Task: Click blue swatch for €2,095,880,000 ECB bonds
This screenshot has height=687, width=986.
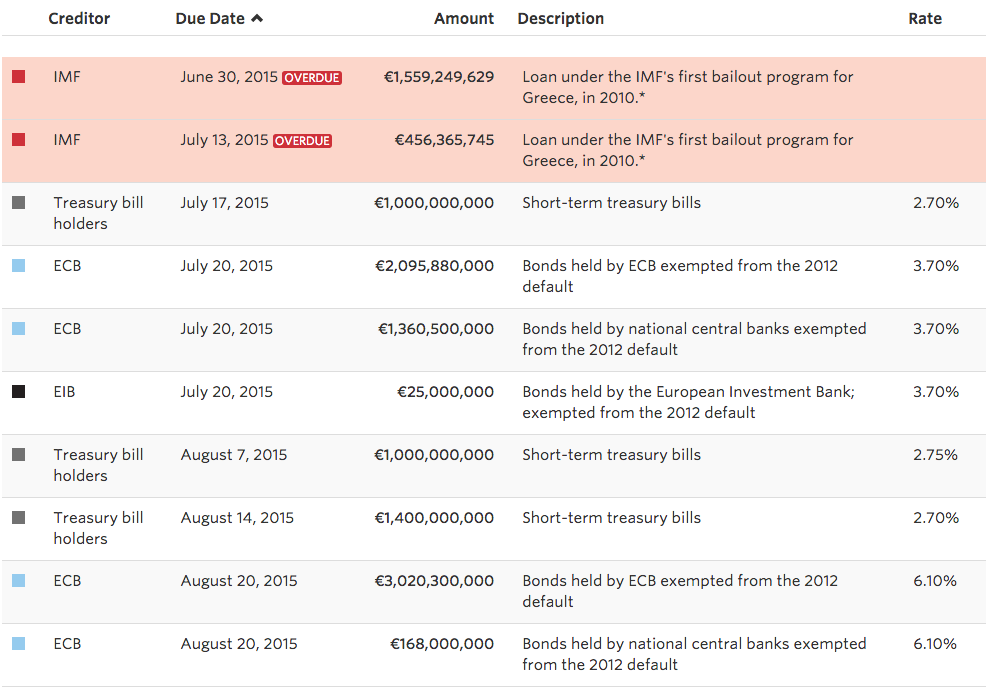Action: coord(19,266)
